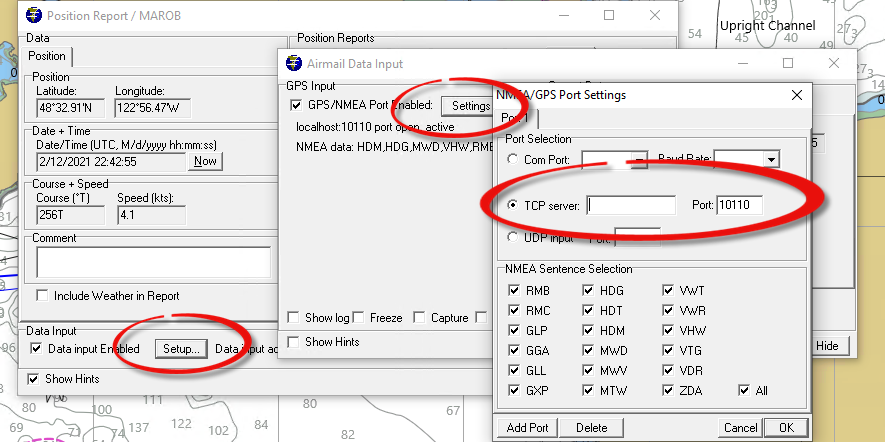Enable Include Weather in Report
Image resolution: width=885 pixels, height=442 pixels.
(42, 296)
